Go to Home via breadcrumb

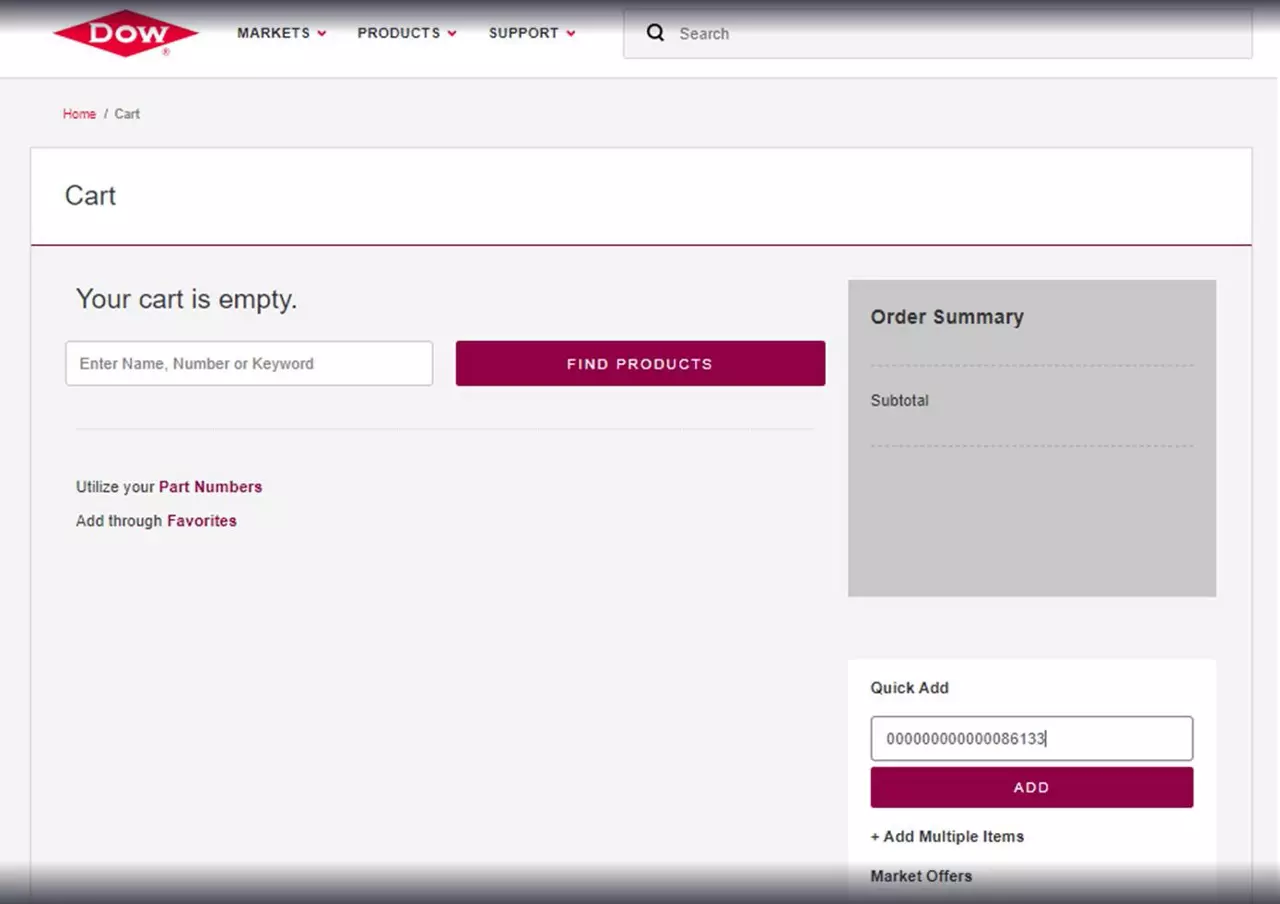(79, 114)
